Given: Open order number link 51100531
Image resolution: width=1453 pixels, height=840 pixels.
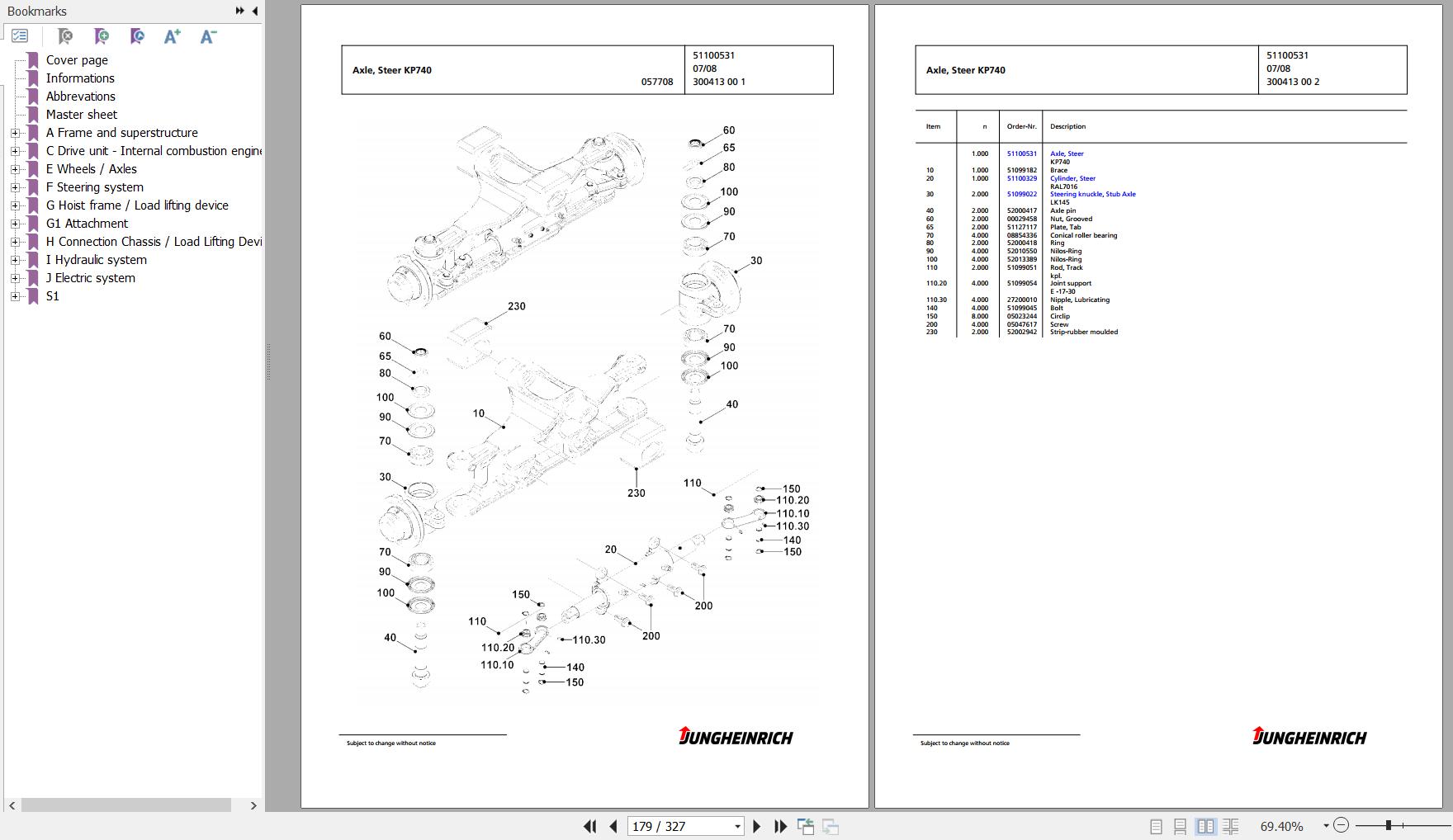Looking at the screenshot, I should point(1022,153).
